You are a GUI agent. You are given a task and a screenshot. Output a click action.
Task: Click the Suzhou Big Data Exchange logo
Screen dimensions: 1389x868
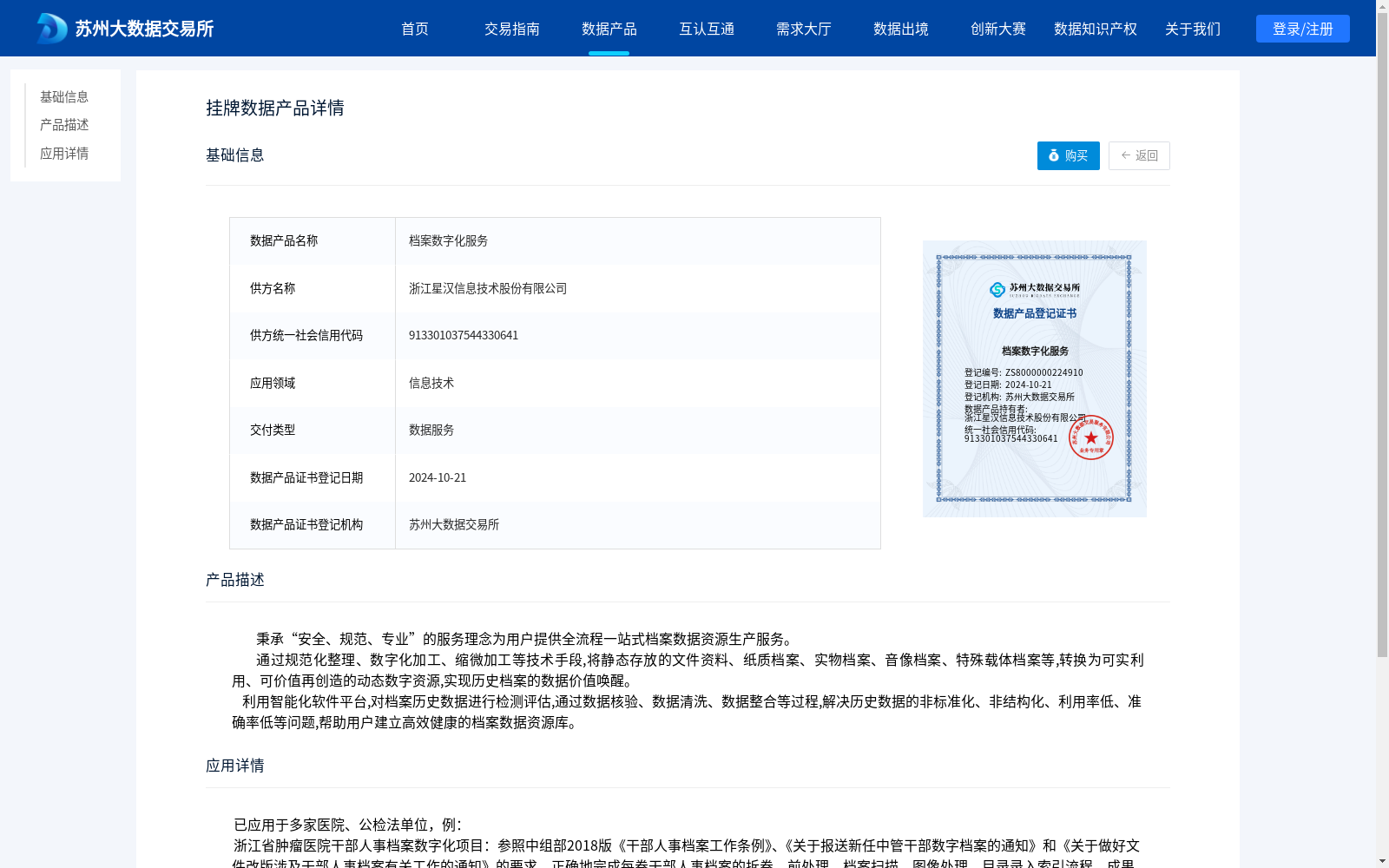point(125,29)
